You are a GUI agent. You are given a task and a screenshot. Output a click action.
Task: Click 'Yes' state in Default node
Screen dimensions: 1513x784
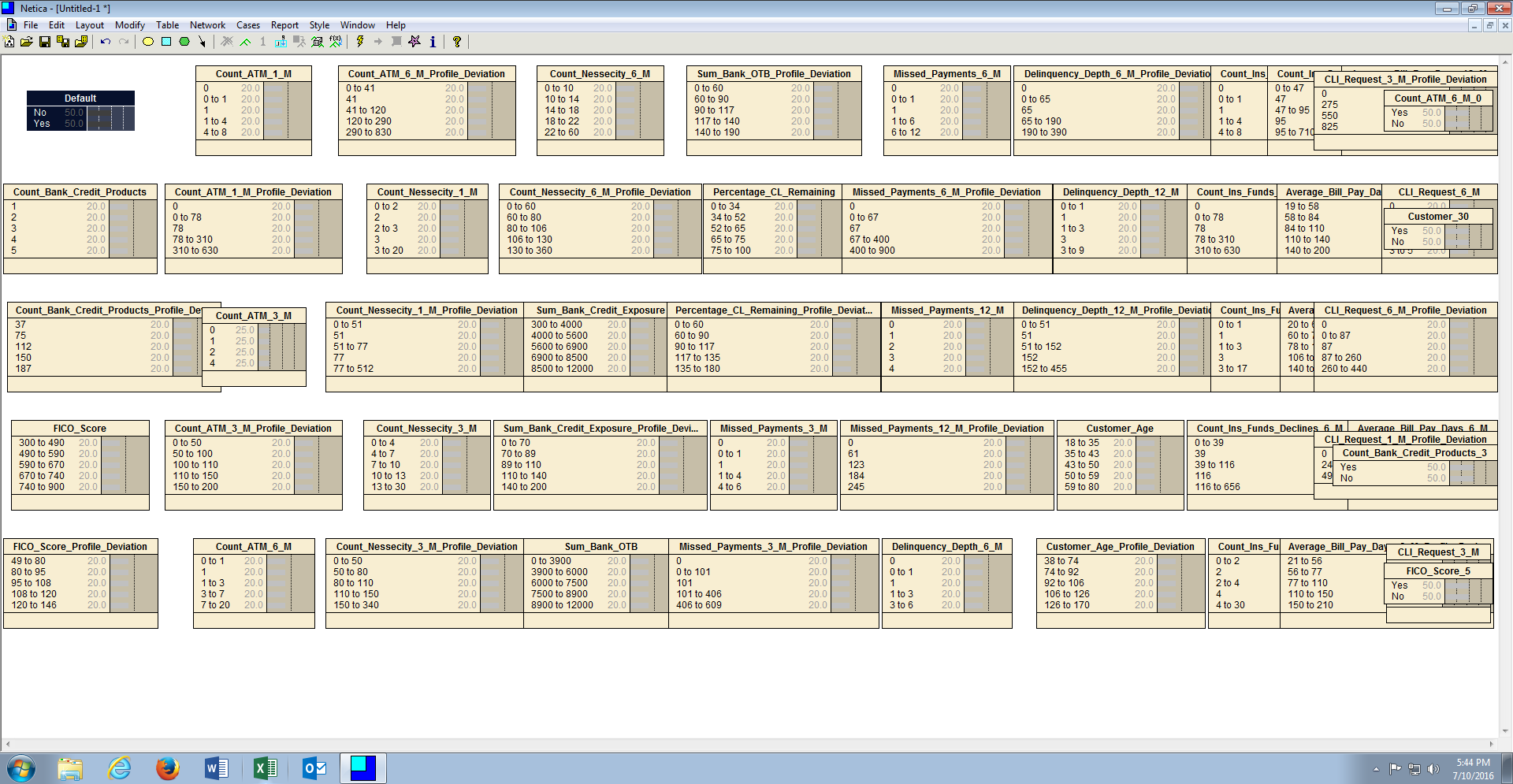click(42, 124)
